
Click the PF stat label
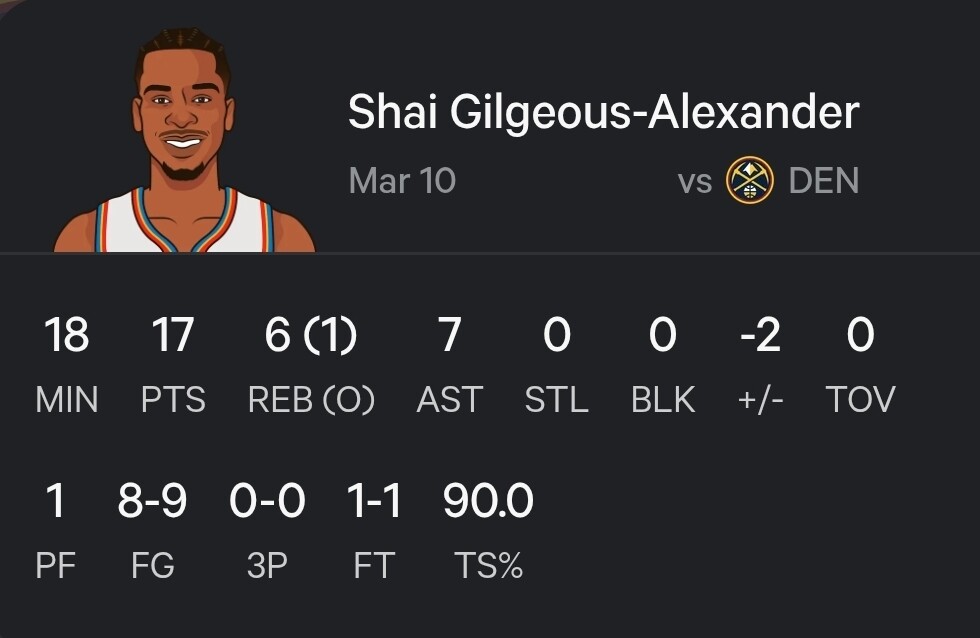(56, 566)
